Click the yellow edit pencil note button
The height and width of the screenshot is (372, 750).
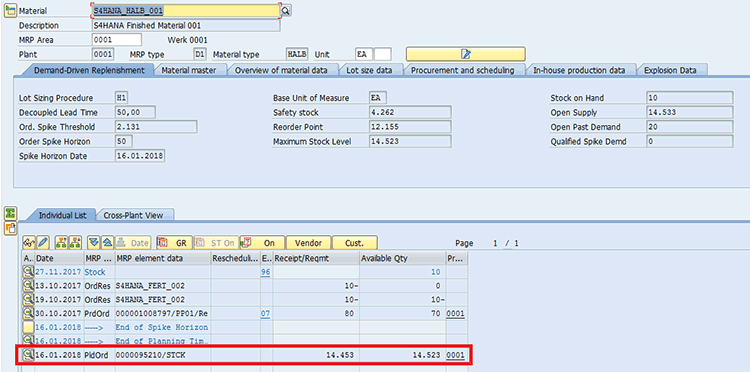pos(465,54)
